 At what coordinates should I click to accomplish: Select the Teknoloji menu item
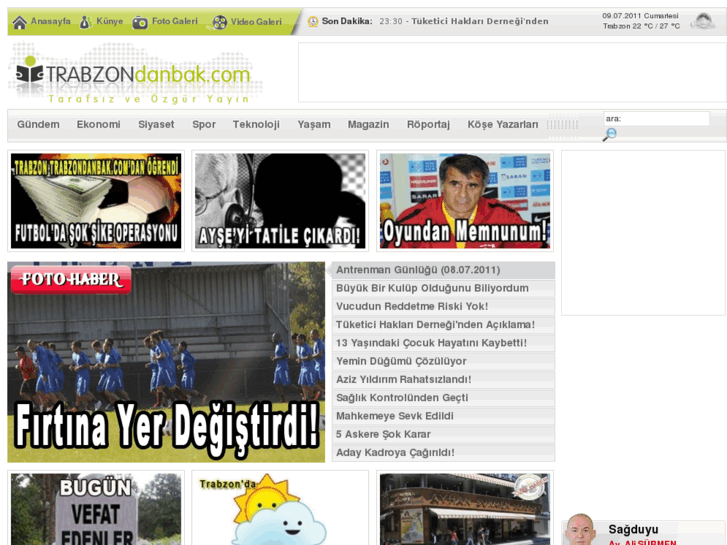[x=256, y=124]
